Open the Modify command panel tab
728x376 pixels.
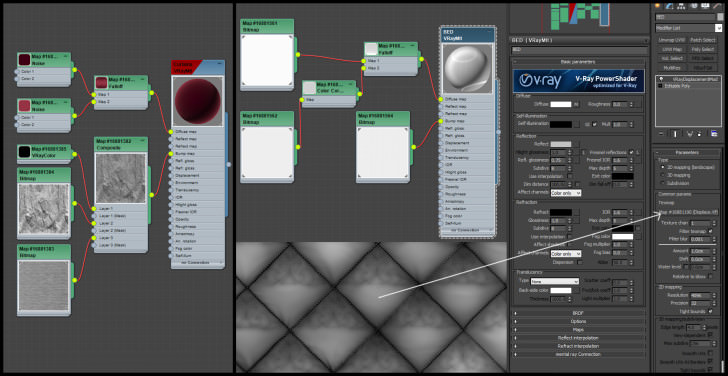tap(669, 6)
